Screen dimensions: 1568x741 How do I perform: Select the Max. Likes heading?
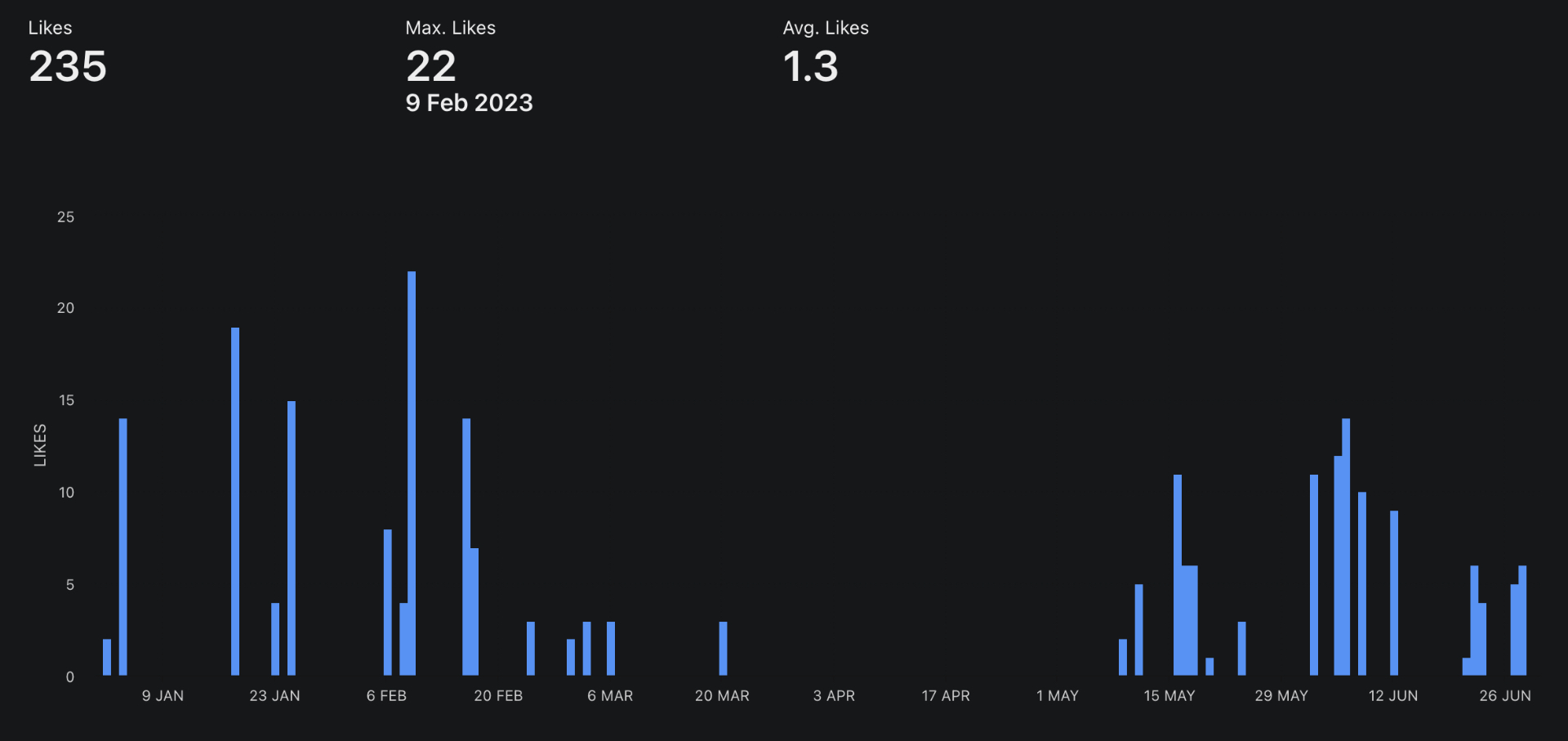tap(450, 28)
